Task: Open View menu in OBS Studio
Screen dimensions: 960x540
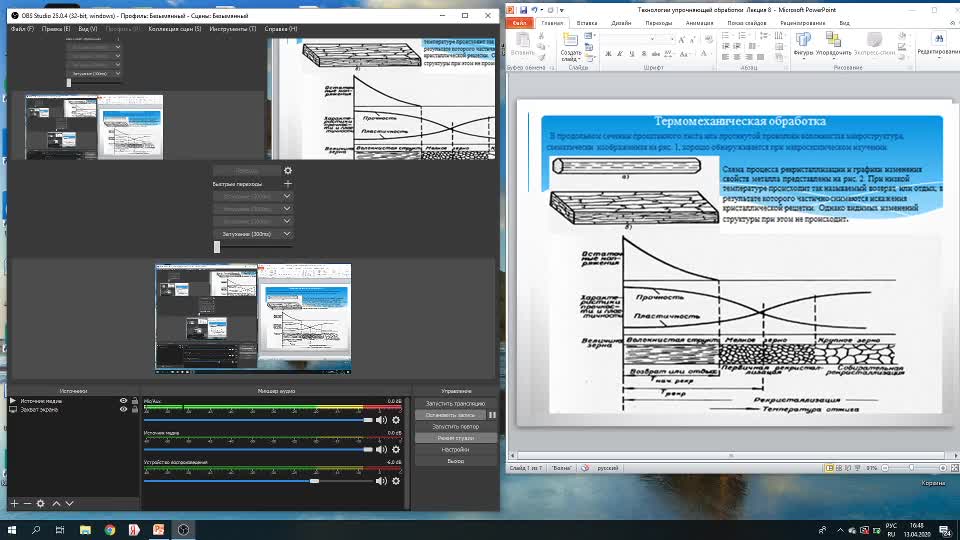Action: click(x=88, y=29)
